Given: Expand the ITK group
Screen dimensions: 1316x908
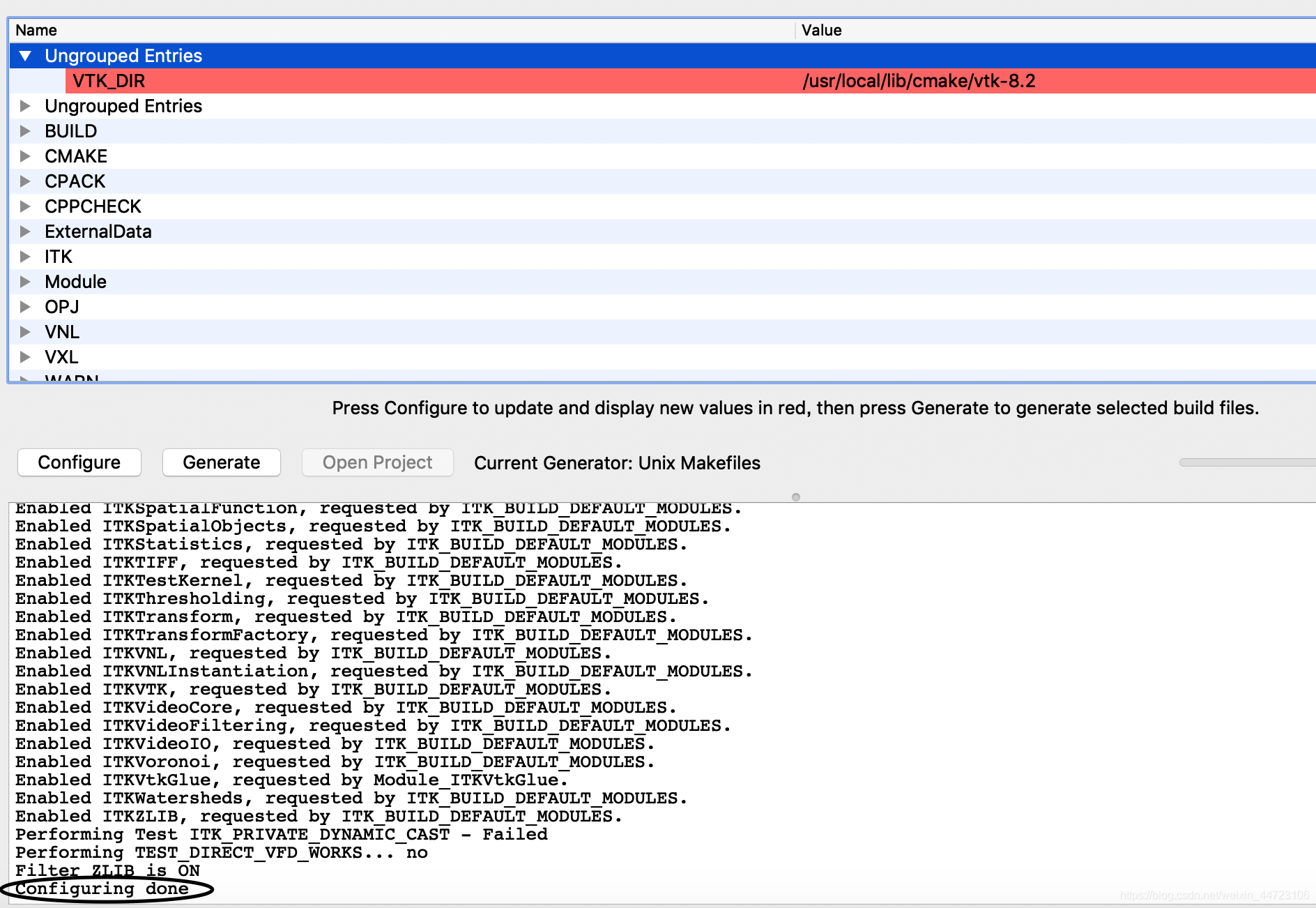Looking at the screenshot, I should click(x=26, y=257).
